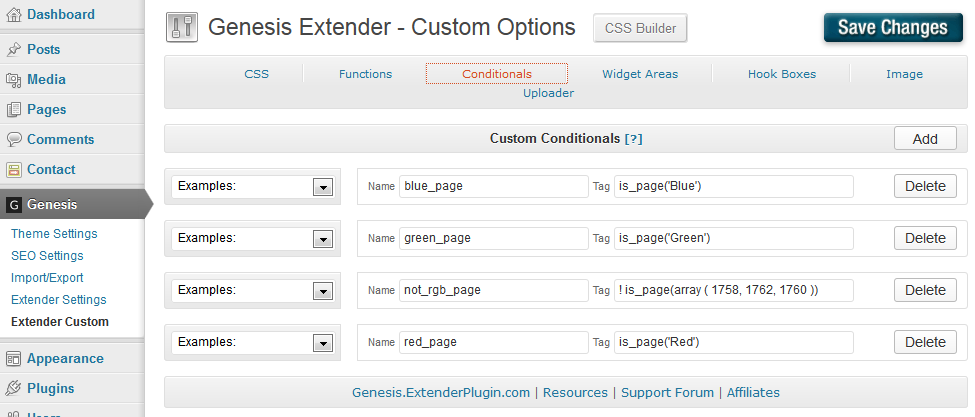Click the not_rgb_page Name field
The height and width of the screenshot is (417, 975).
[494, 290]
